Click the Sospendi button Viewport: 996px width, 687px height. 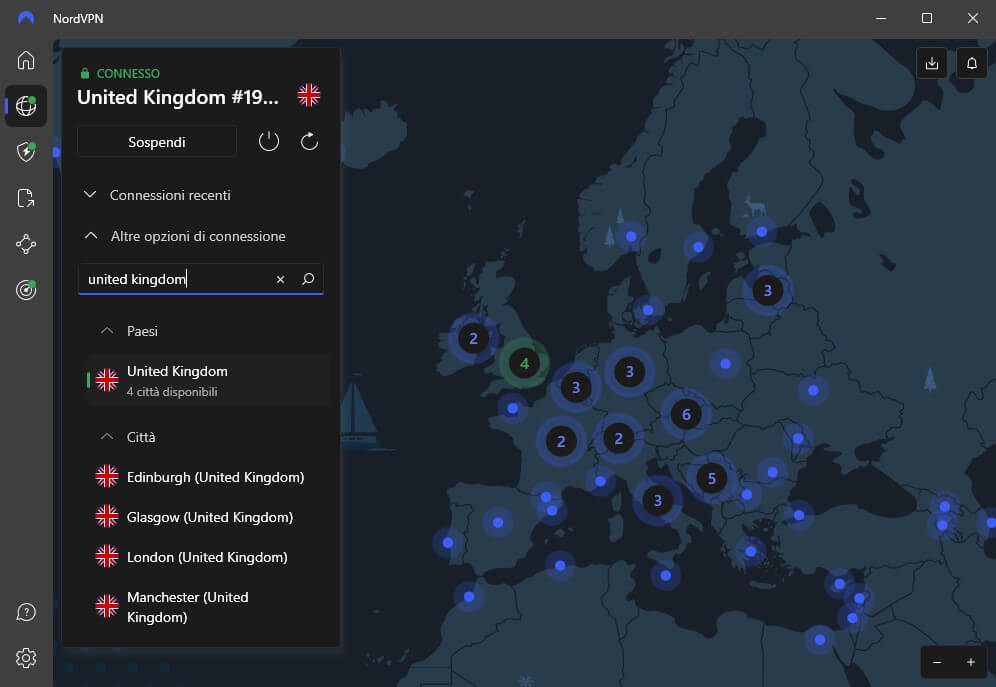pyautogui.click(x=157, y=142)
